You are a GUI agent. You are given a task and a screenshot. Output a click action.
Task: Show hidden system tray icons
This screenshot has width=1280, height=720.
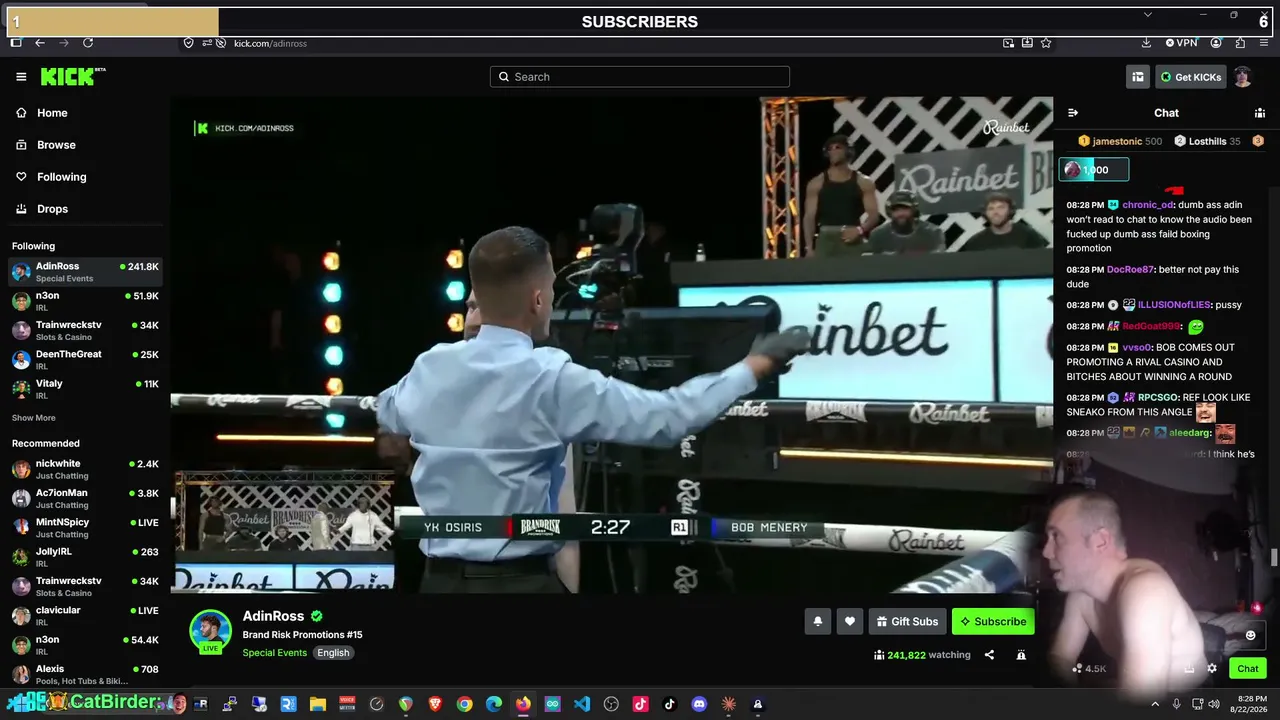[1155, 704]
